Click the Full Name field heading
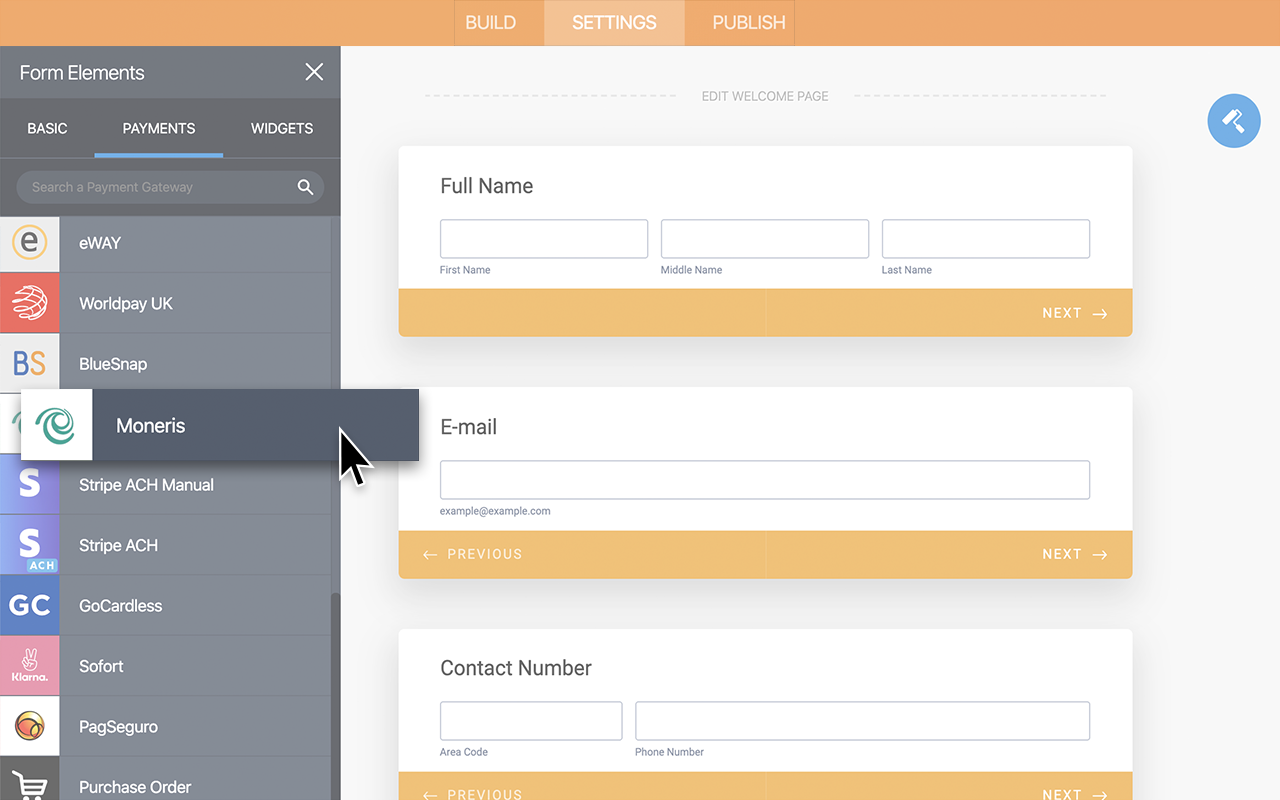1280x800 pixels. [x=486, y=186]
